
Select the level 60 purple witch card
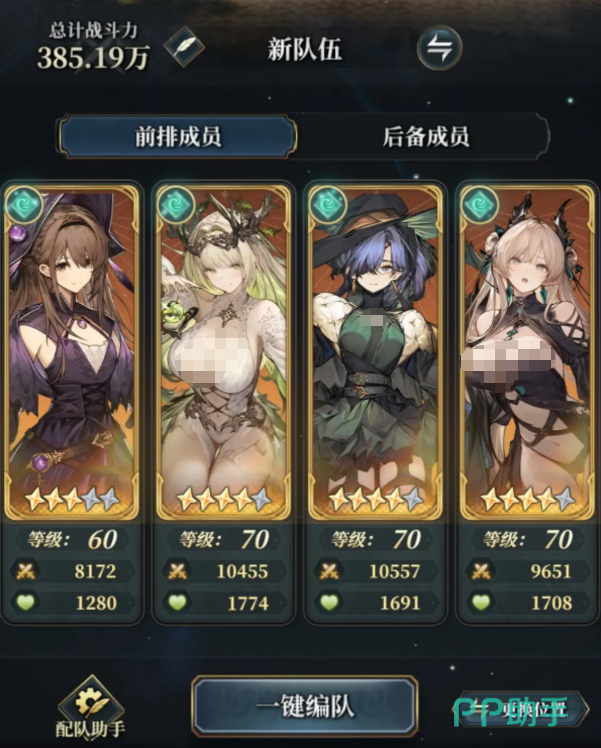72,352
